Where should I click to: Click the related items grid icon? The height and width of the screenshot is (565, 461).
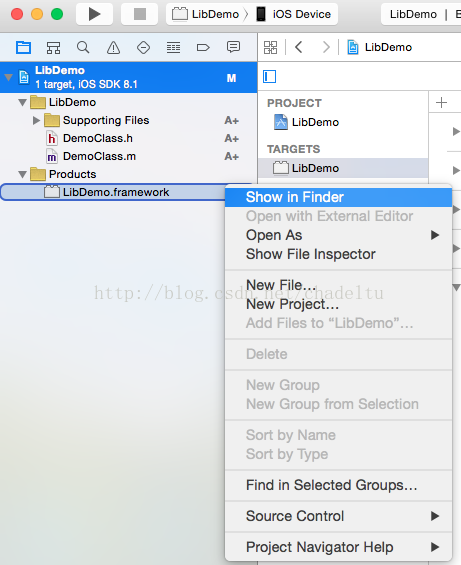tap(270, 47)
